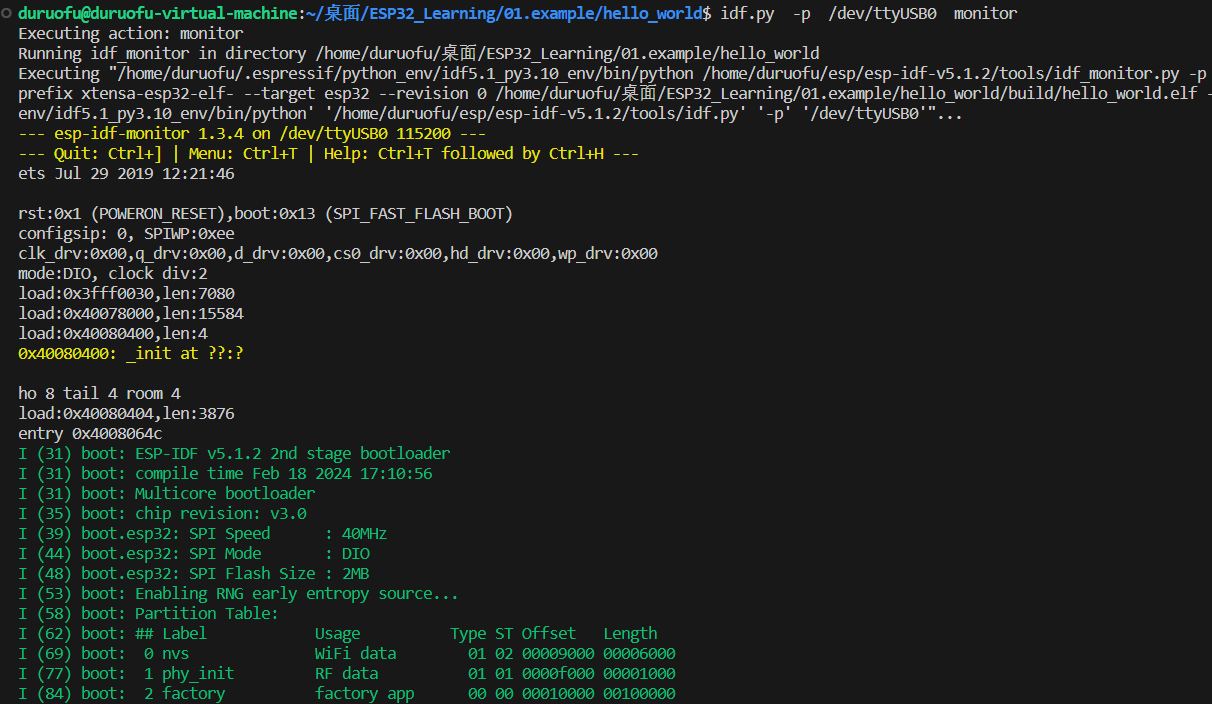
Task: Click the duruofu@duruofu-virtual-machine prompt text
Action: pos(158,14)
